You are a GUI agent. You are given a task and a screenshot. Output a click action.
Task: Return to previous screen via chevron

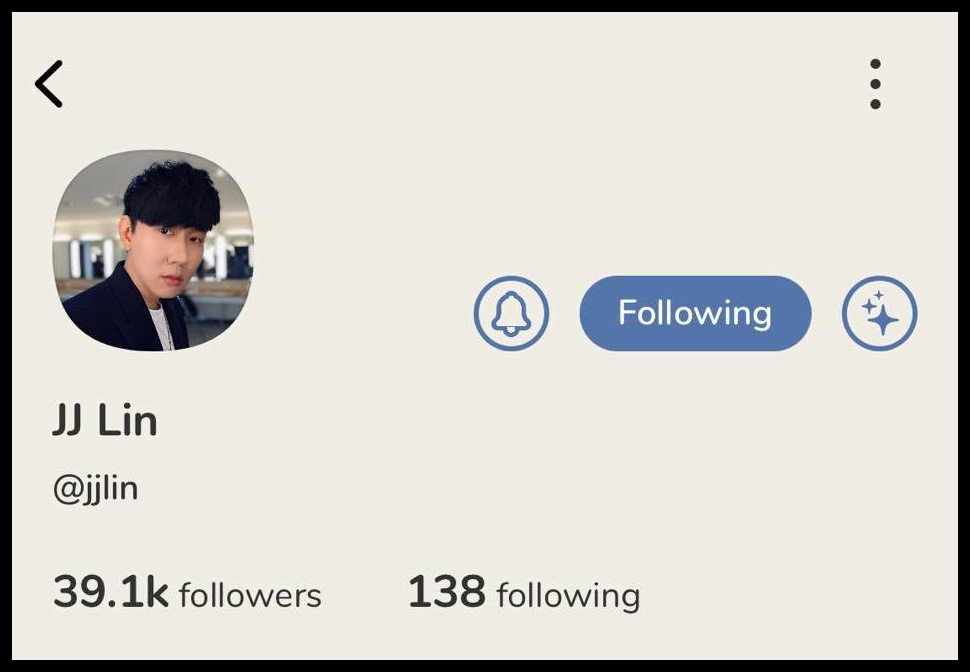pyautogui.click(x=48, y=84)
